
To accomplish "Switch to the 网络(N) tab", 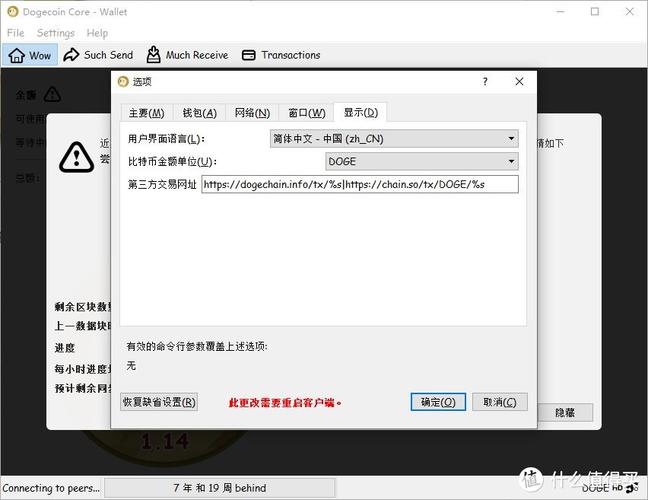I will (x=252, y=113).
